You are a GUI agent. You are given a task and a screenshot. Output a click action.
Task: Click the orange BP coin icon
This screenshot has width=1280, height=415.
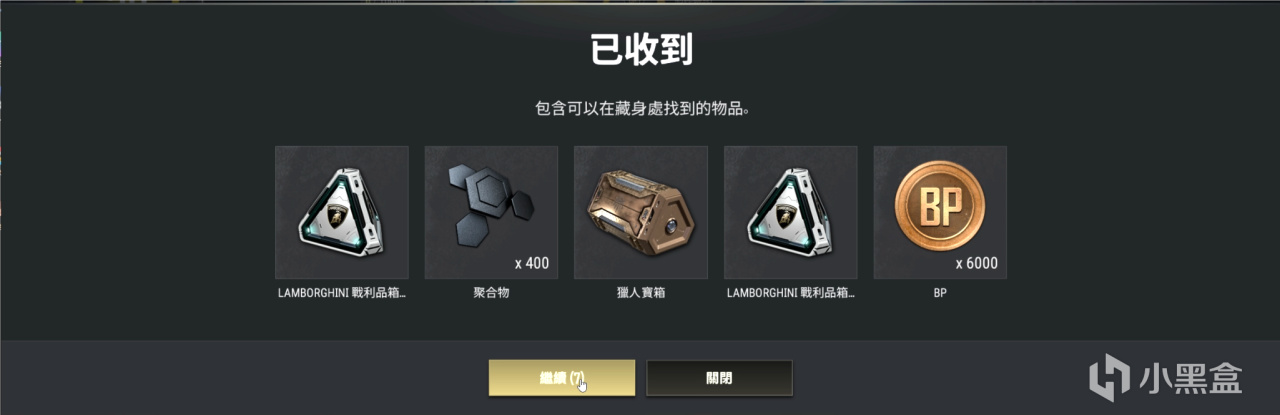coord(940,208)
